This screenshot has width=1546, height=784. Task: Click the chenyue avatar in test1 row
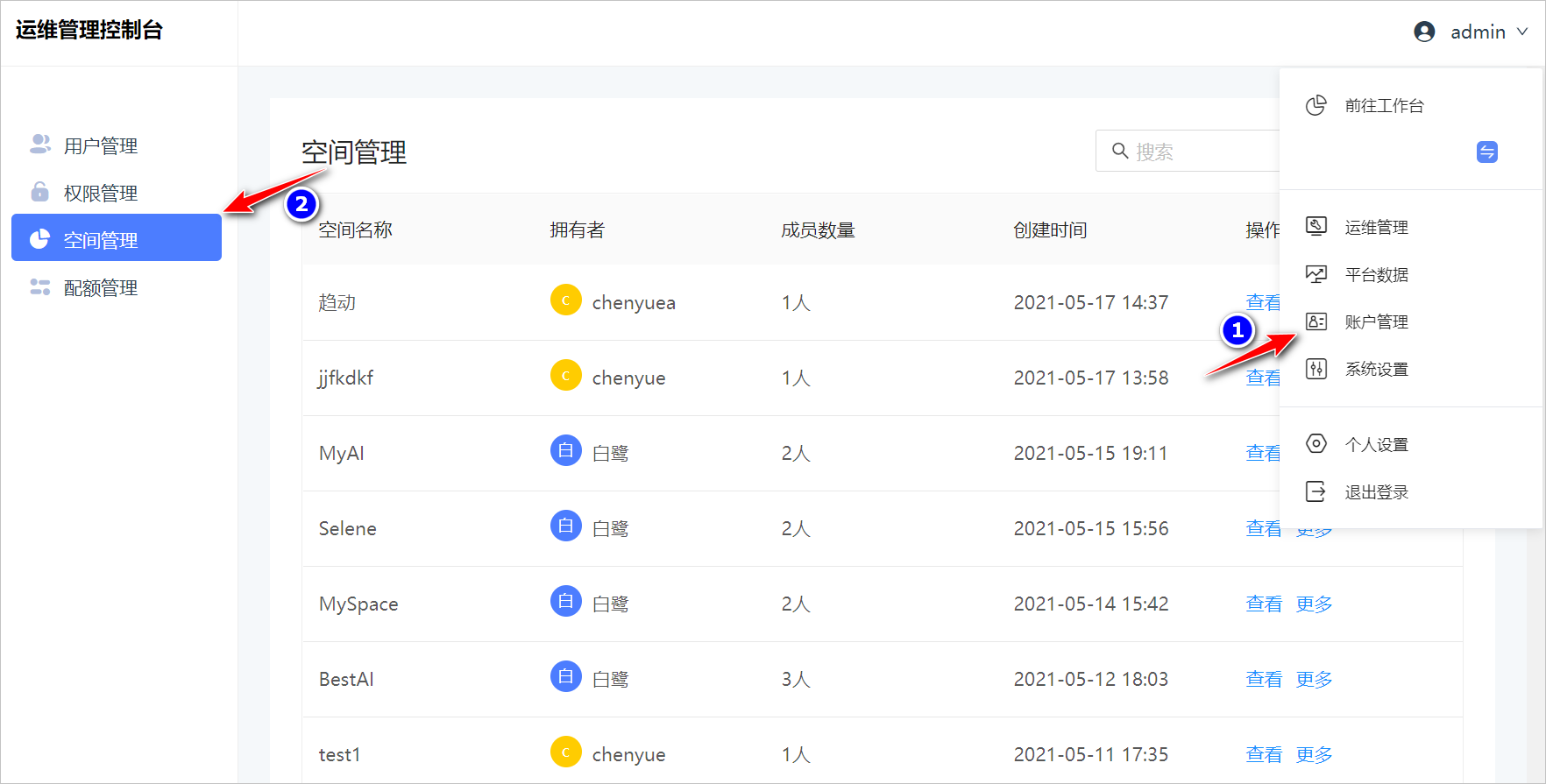coord(566,752)
